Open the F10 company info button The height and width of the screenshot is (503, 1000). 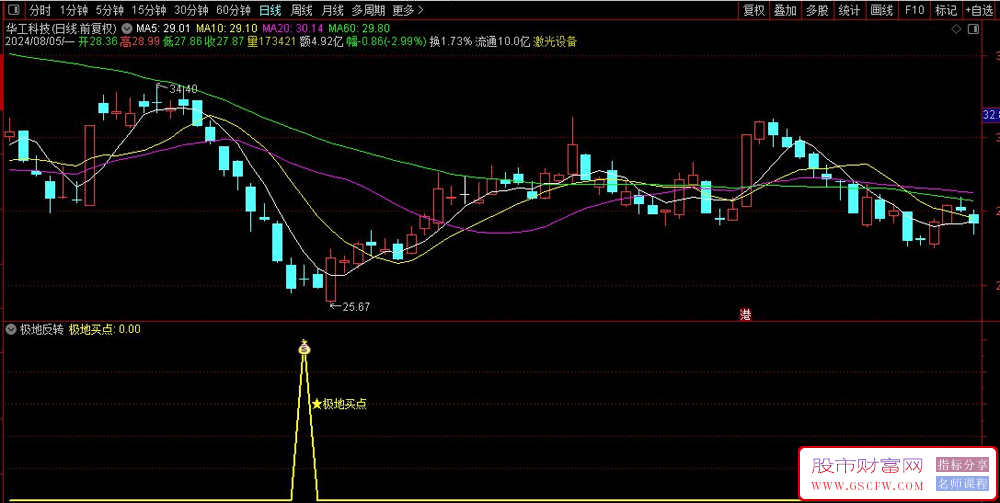coord(914,10)
